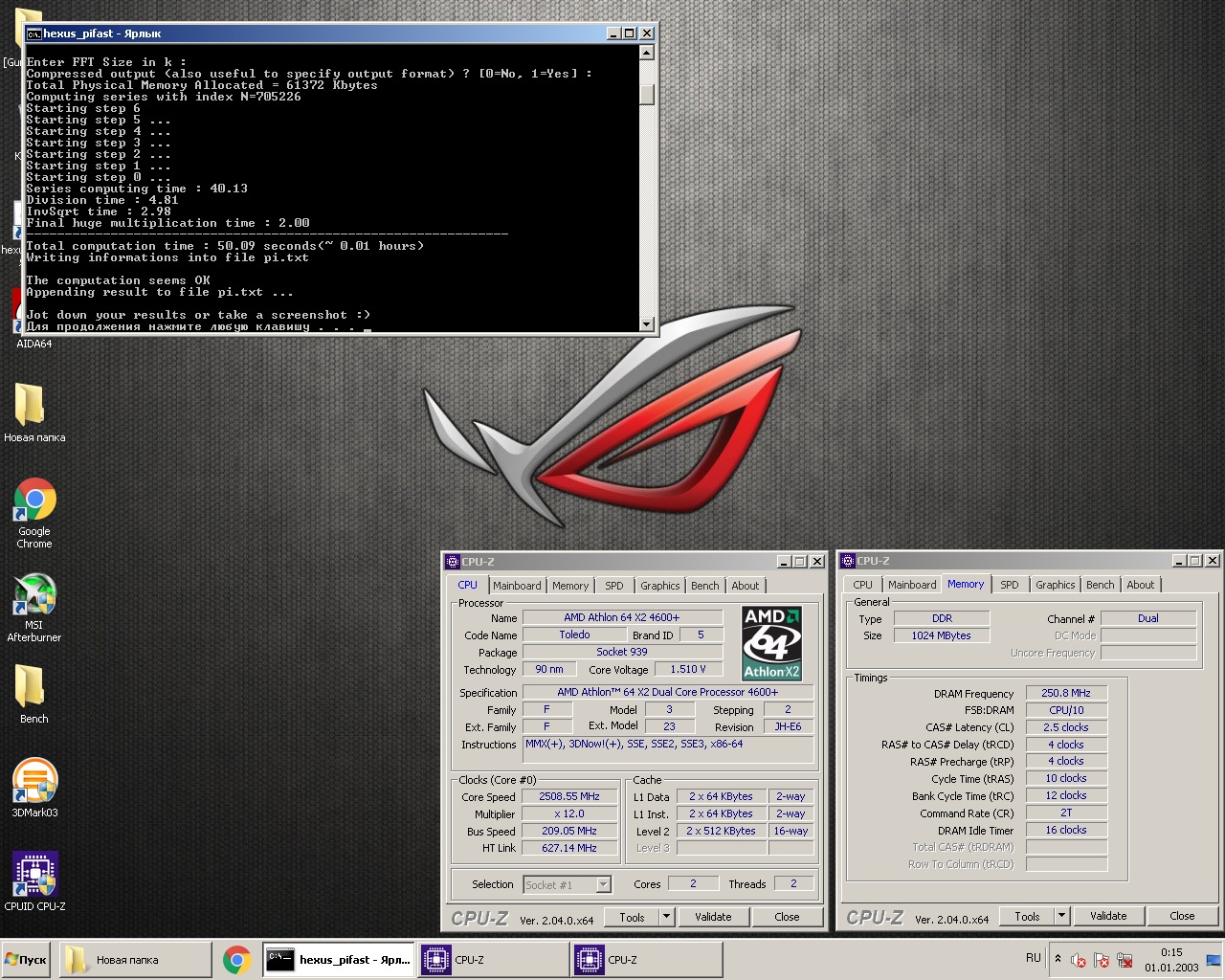Screen dimensions: 1225x980
Task: Click the Core Speed value 2508.55 MHz
Action: pos(569,796)
